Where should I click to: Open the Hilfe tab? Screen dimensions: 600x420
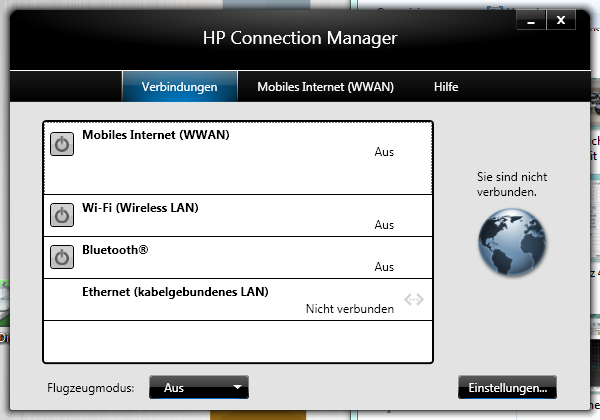pyautogui.click(x=446, y=87)
